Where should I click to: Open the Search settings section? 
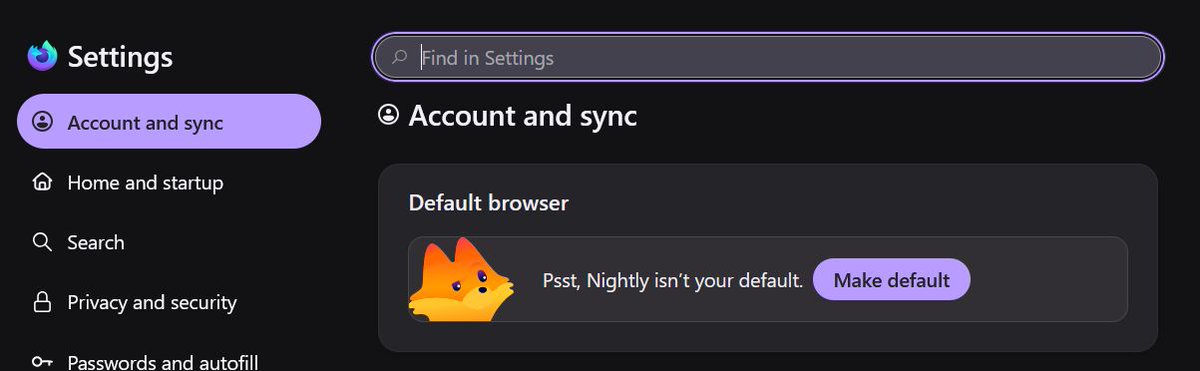click(x=169, y=242)
